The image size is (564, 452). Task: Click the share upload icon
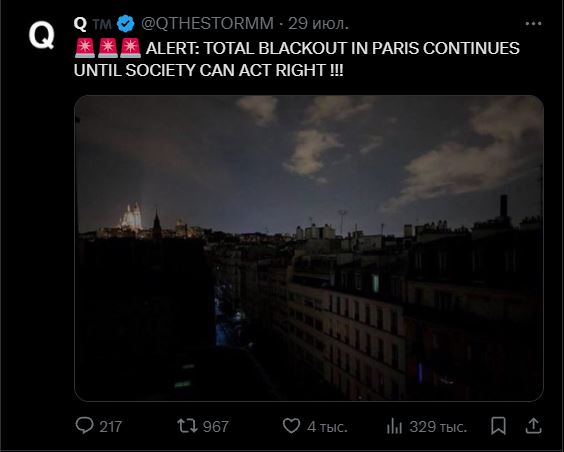tap(533, 426)
